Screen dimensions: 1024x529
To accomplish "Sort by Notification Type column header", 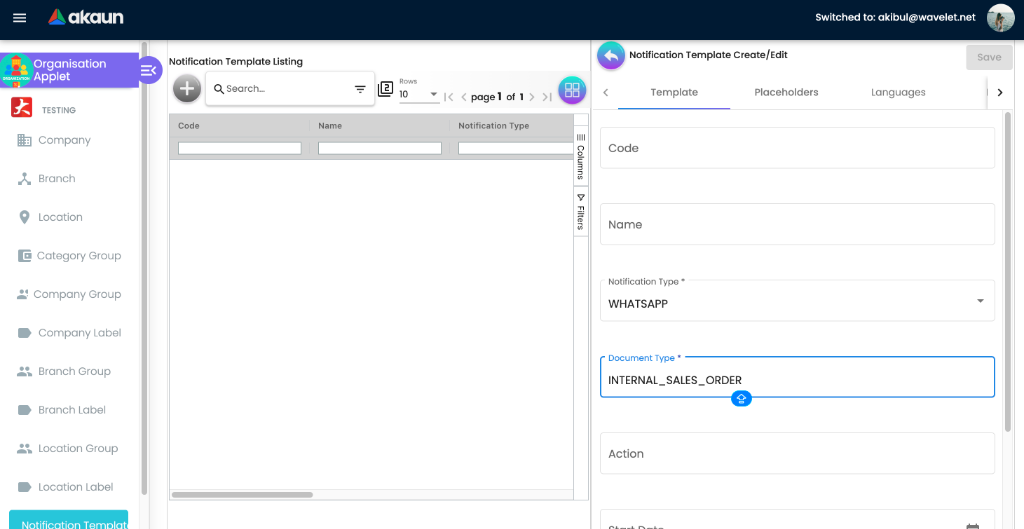I will pos(494,125).
